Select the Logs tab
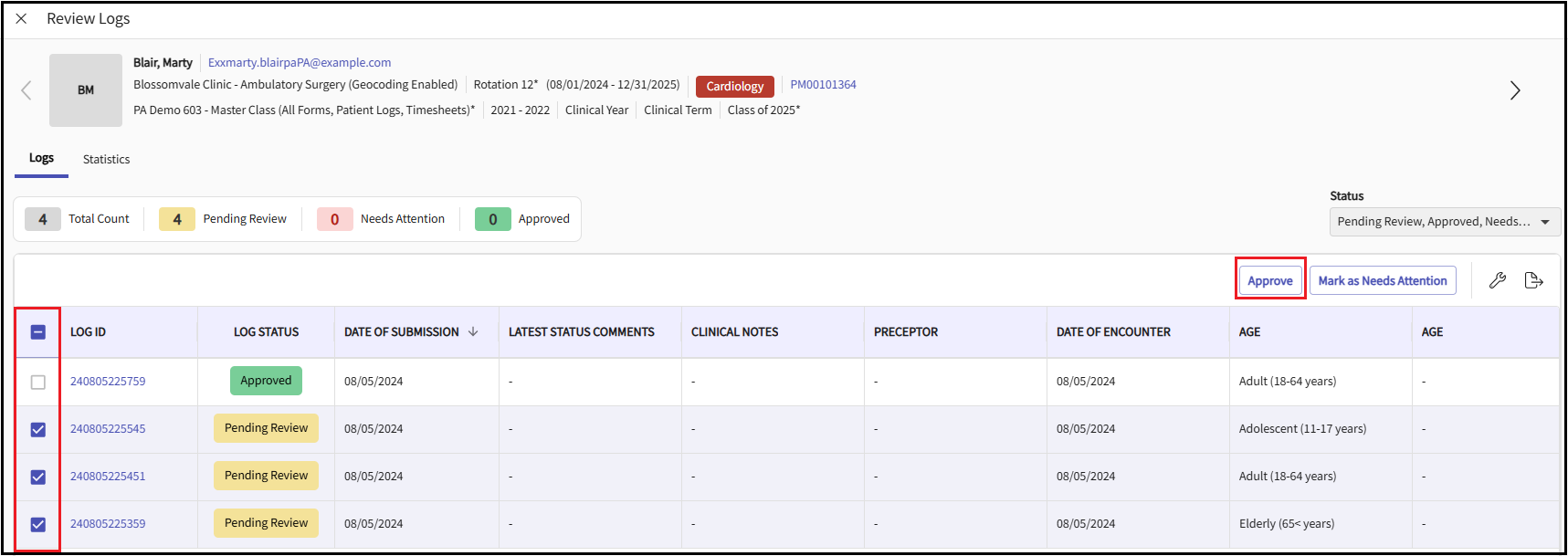 pos(41,158)
